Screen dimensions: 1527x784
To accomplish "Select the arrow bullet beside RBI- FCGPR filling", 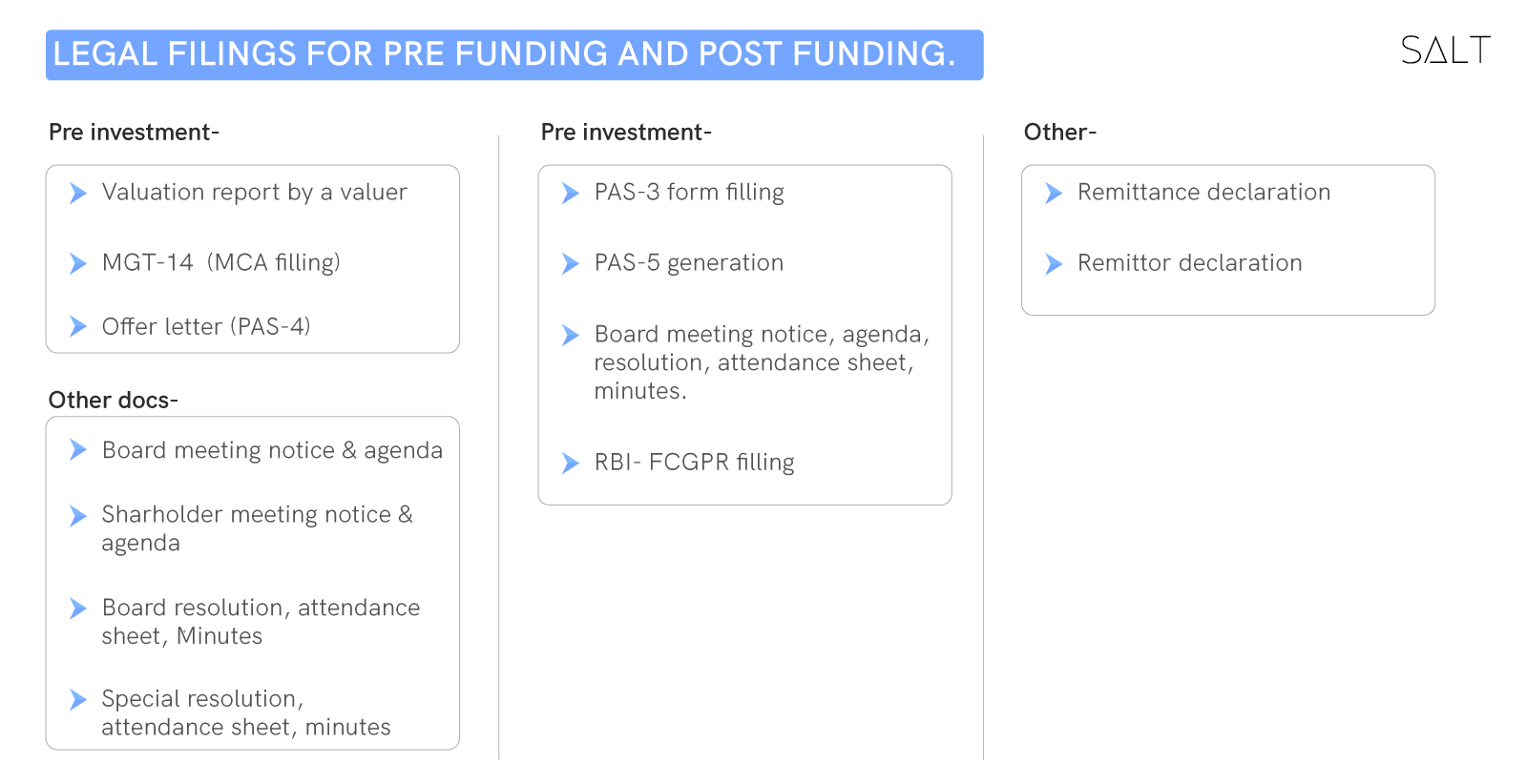I will pyautogui.click(x=571, y=464).
